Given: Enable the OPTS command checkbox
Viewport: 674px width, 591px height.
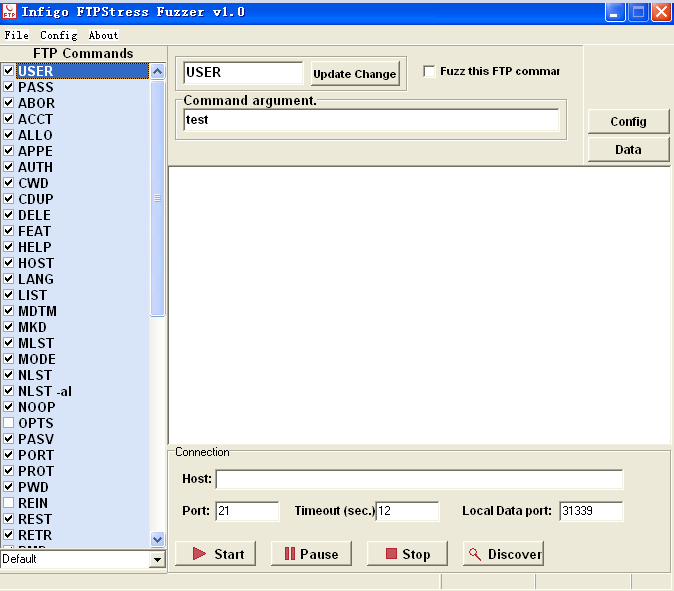Looking at the screenshot, I should pyautogui.click(x=9, y=423).
